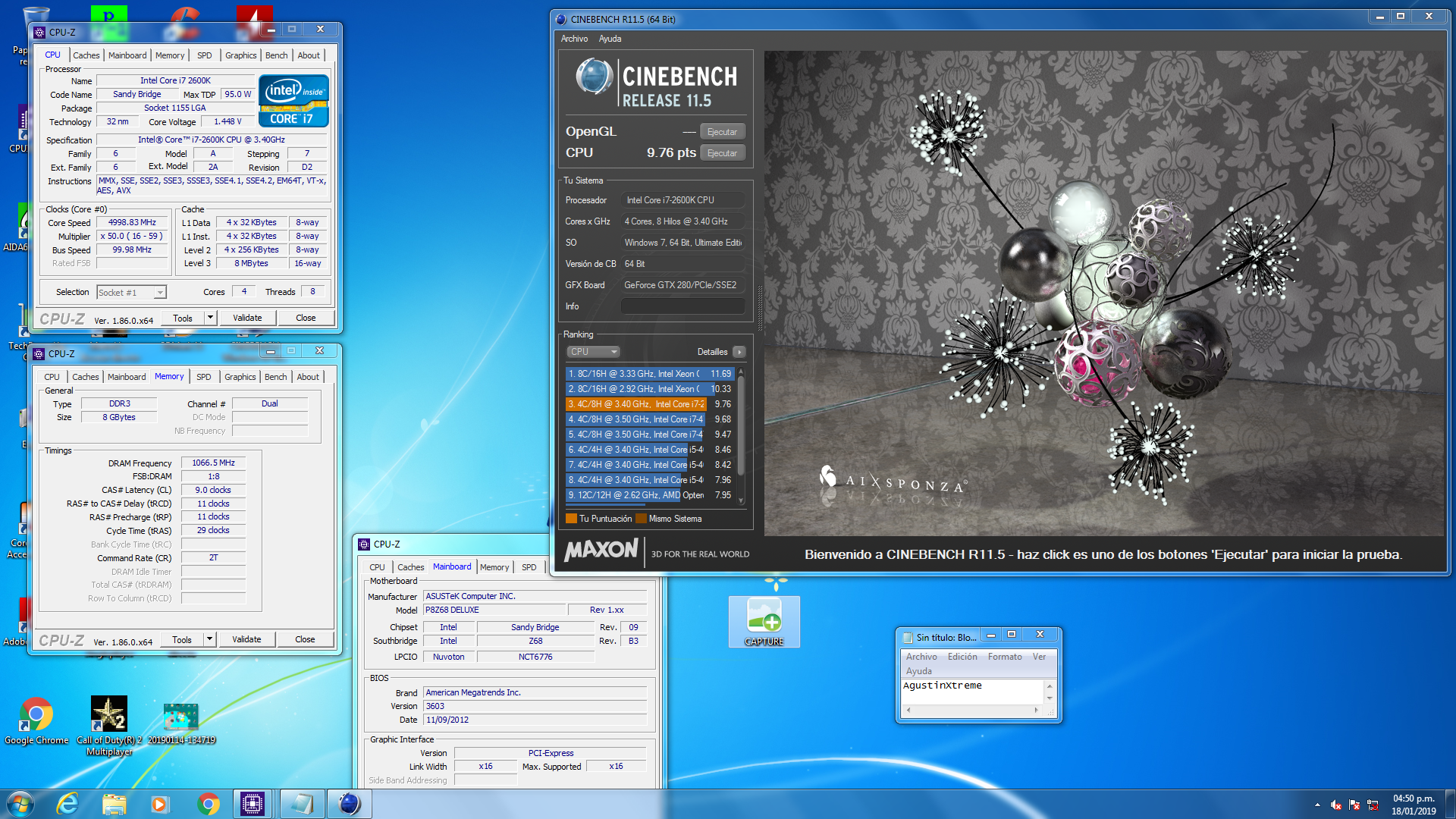Viewport: 1456px width, 819px height.
Task: Select the 20190114 134719 desktop file
Action: click(181, 724)
